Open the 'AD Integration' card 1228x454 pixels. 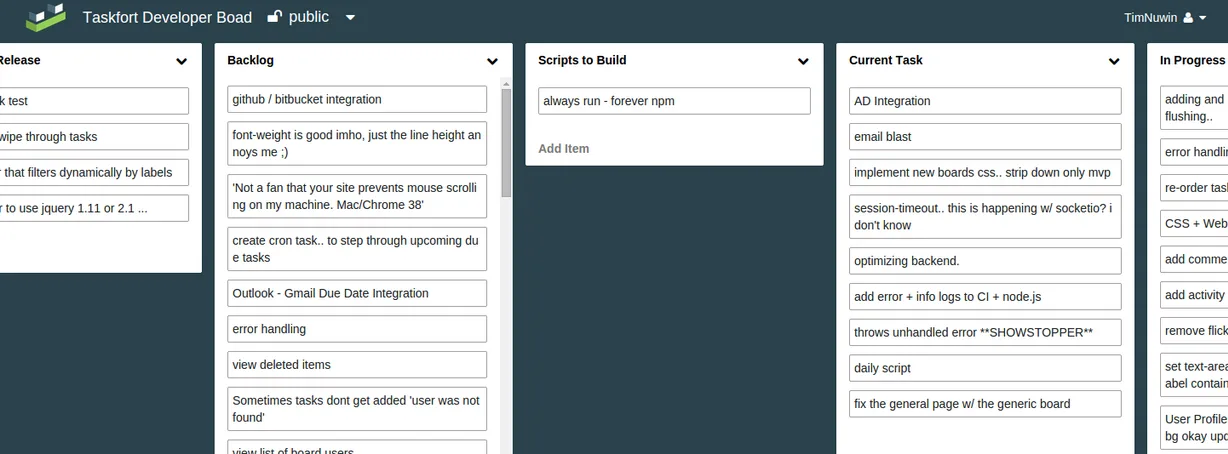click(x=985, y=101)
